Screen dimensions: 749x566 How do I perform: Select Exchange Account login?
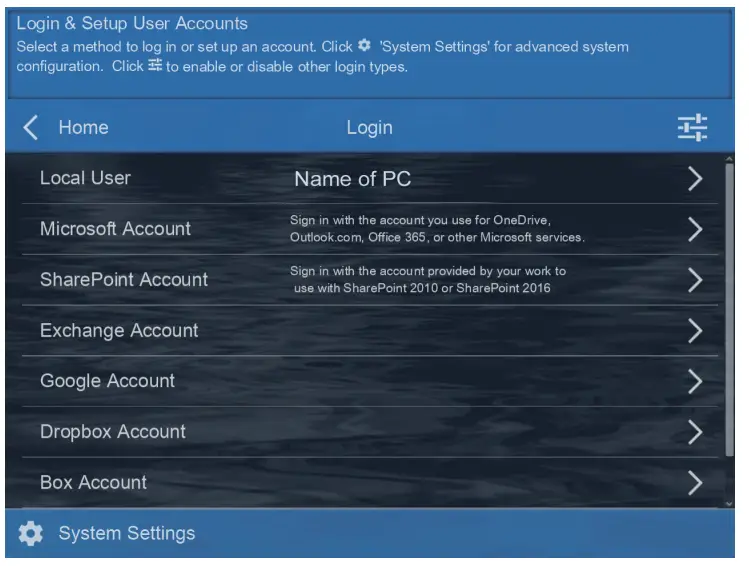[x=370, y=331]
